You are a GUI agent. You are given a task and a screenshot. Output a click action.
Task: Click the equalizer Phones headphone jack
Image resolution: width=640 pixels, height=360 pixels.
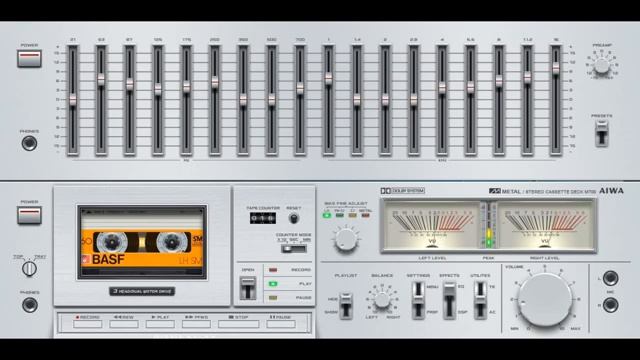pos(29,143)
